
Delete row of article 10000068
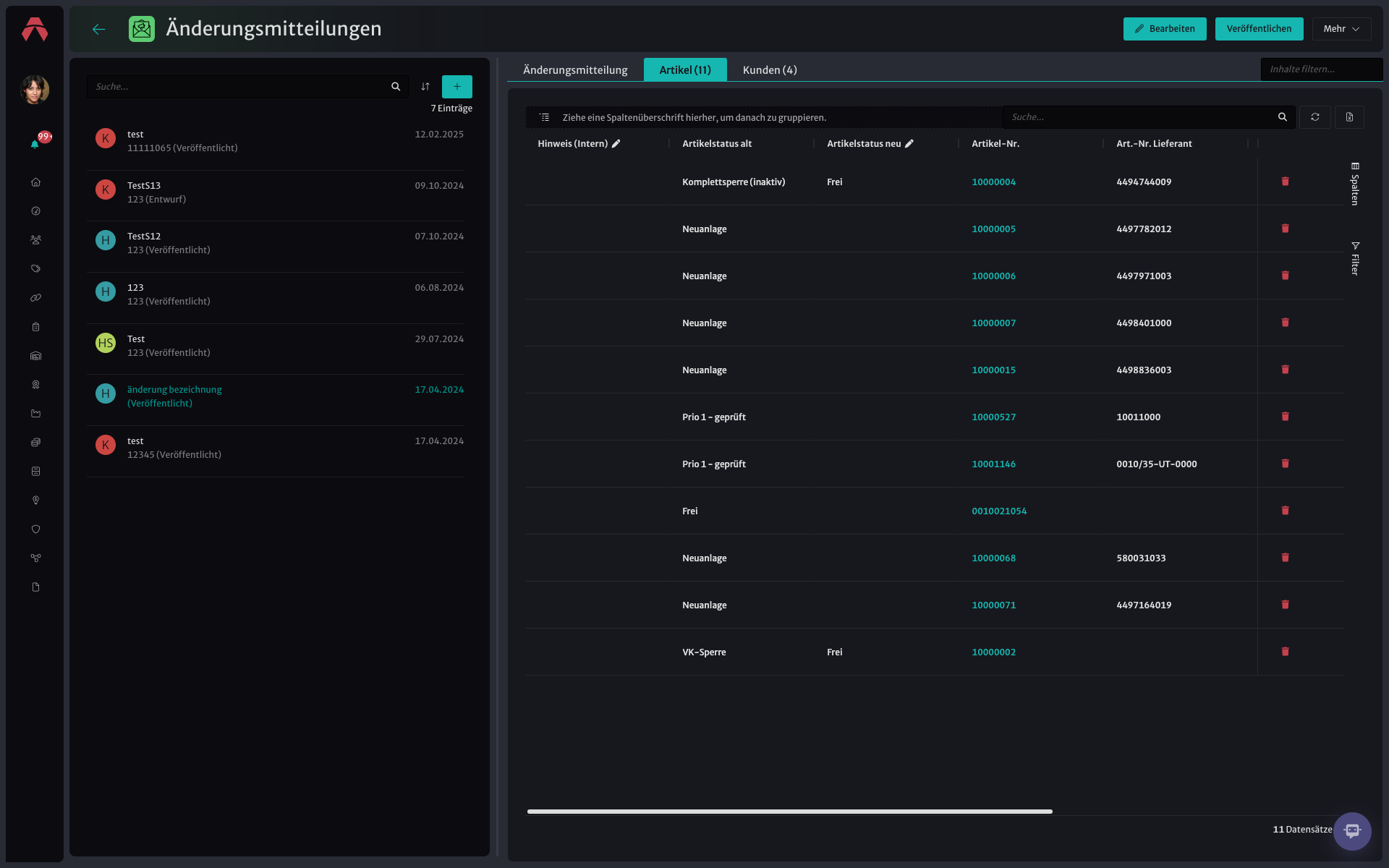coord(1286,558)
